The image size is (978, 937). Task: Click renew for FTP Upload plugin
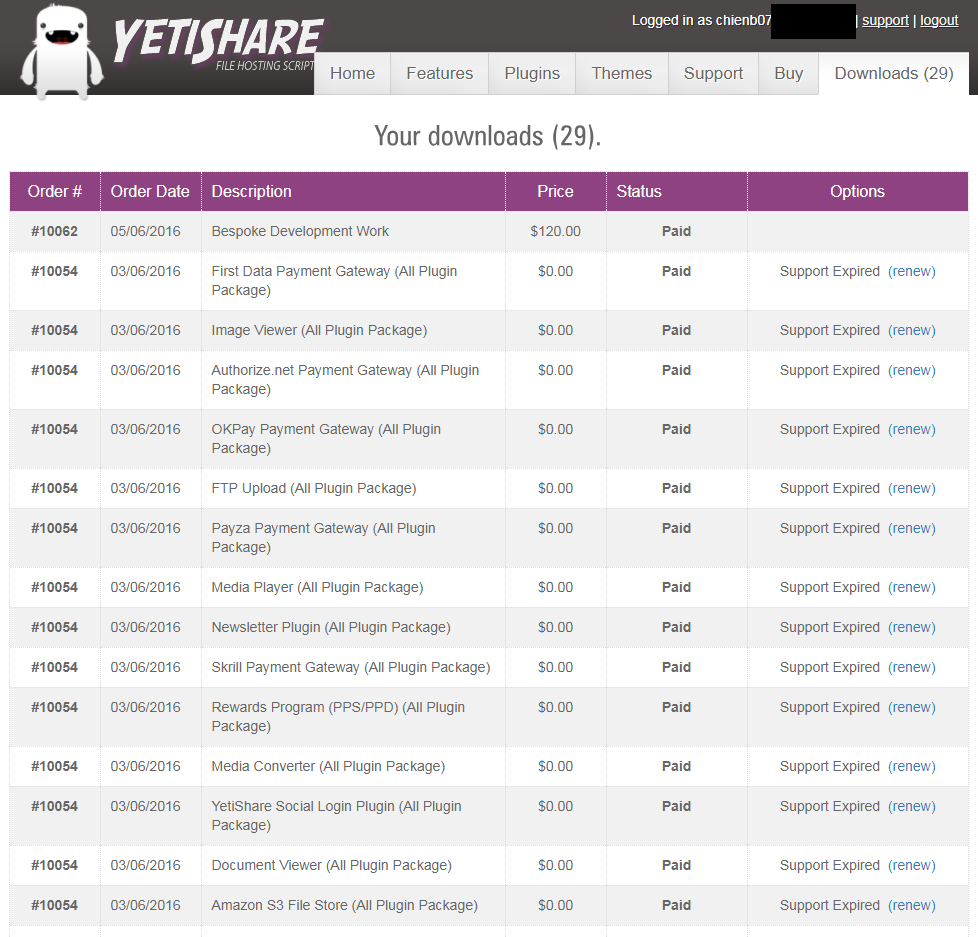click(911, 488)
